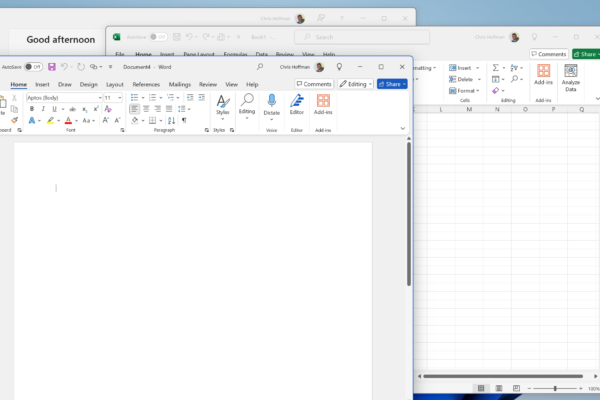Screen dimensions: 600x400
Task: Switch Excel to Normal view
Action: (481, 388)
